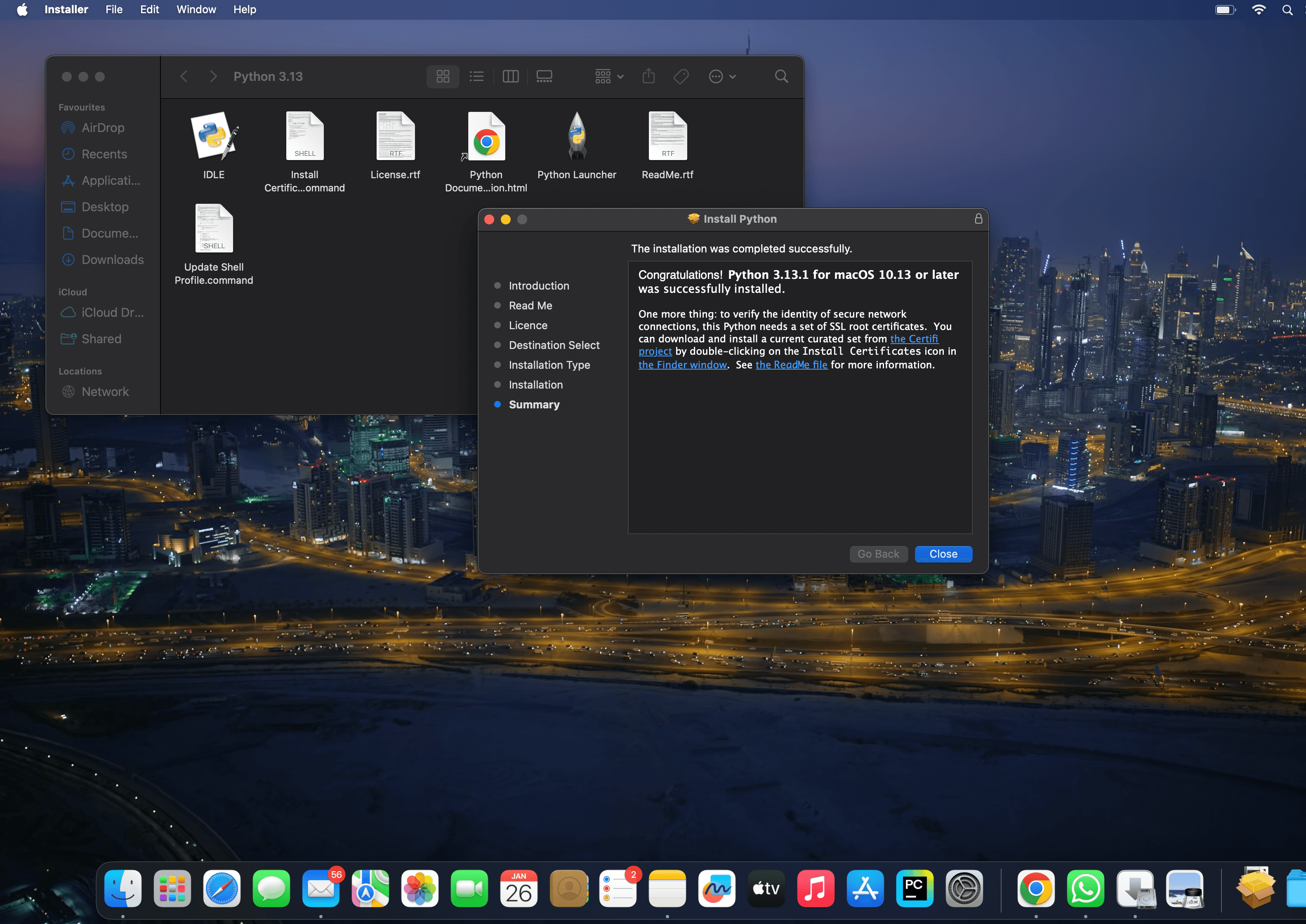This screenshot has width=1306, height=924.
Task: Open the Finder action menu
Action: [x=722, y=76]
